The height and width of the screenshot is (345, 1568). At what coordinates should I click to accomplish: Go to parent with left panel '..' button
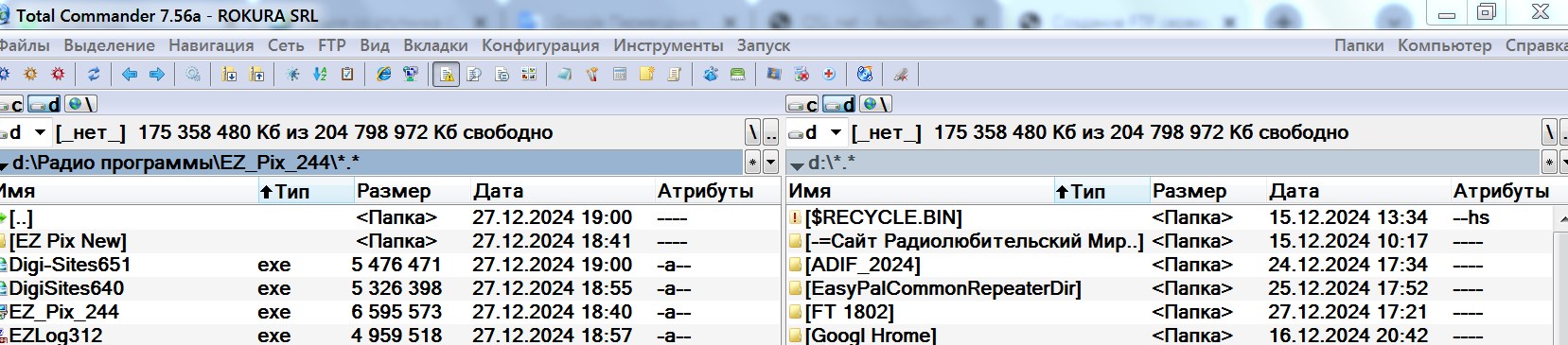pyautogui.click(x=771, y=132)
